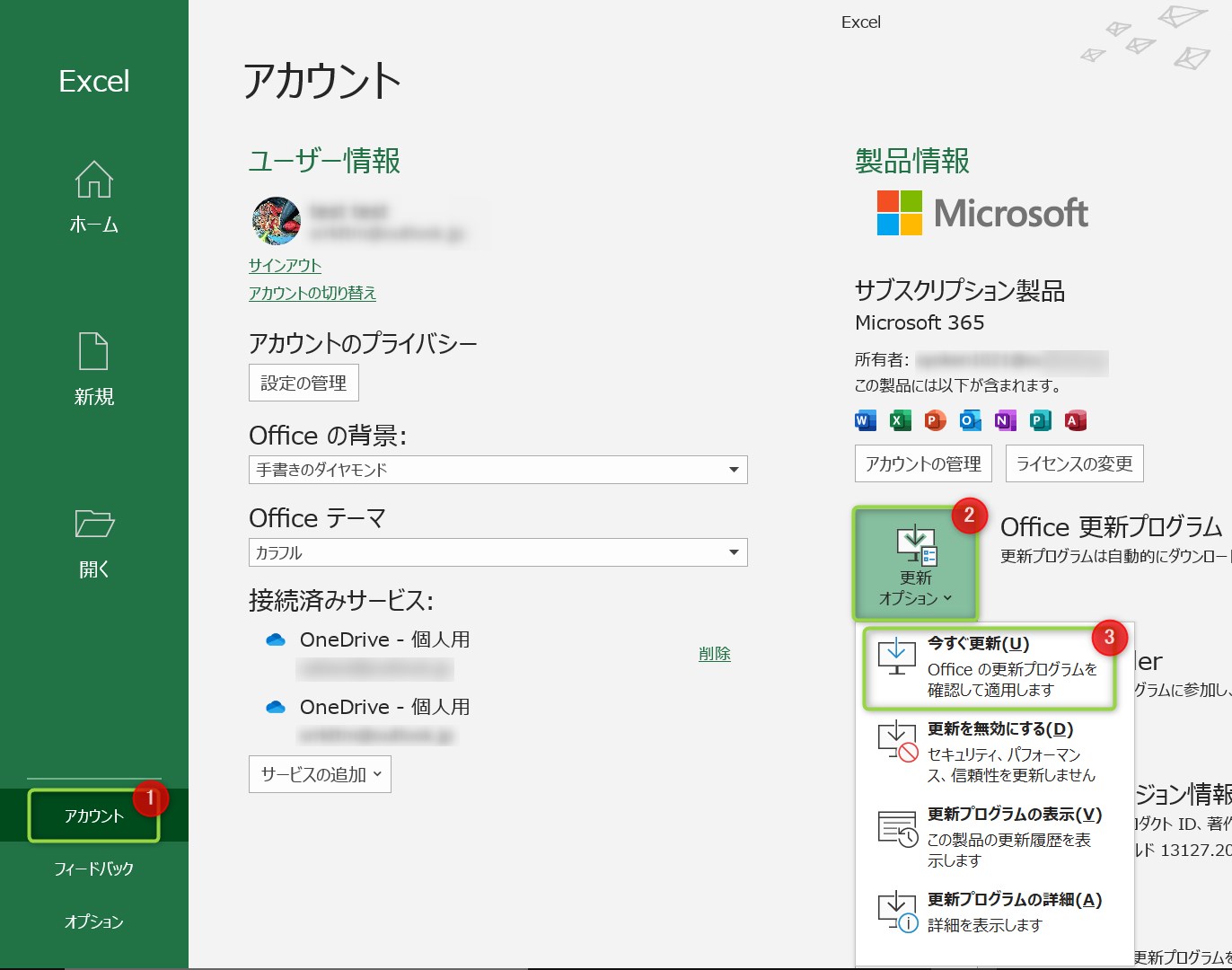The image size is (1232, 970).
Task: Click the Access app icon
Action: 1075,419
